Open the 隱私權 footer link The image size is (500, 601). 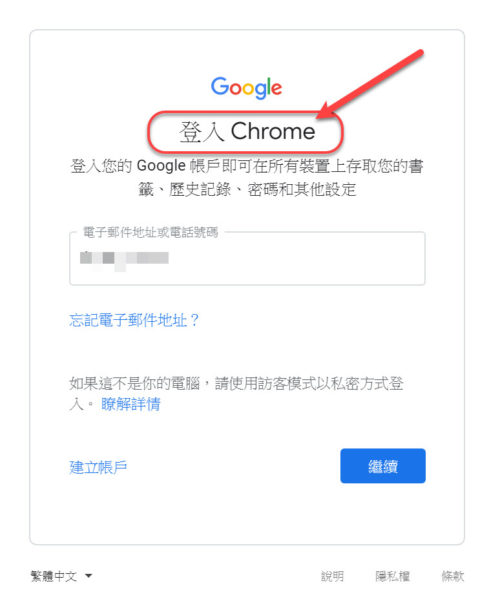pyautogui.click(x=393, y=576)
